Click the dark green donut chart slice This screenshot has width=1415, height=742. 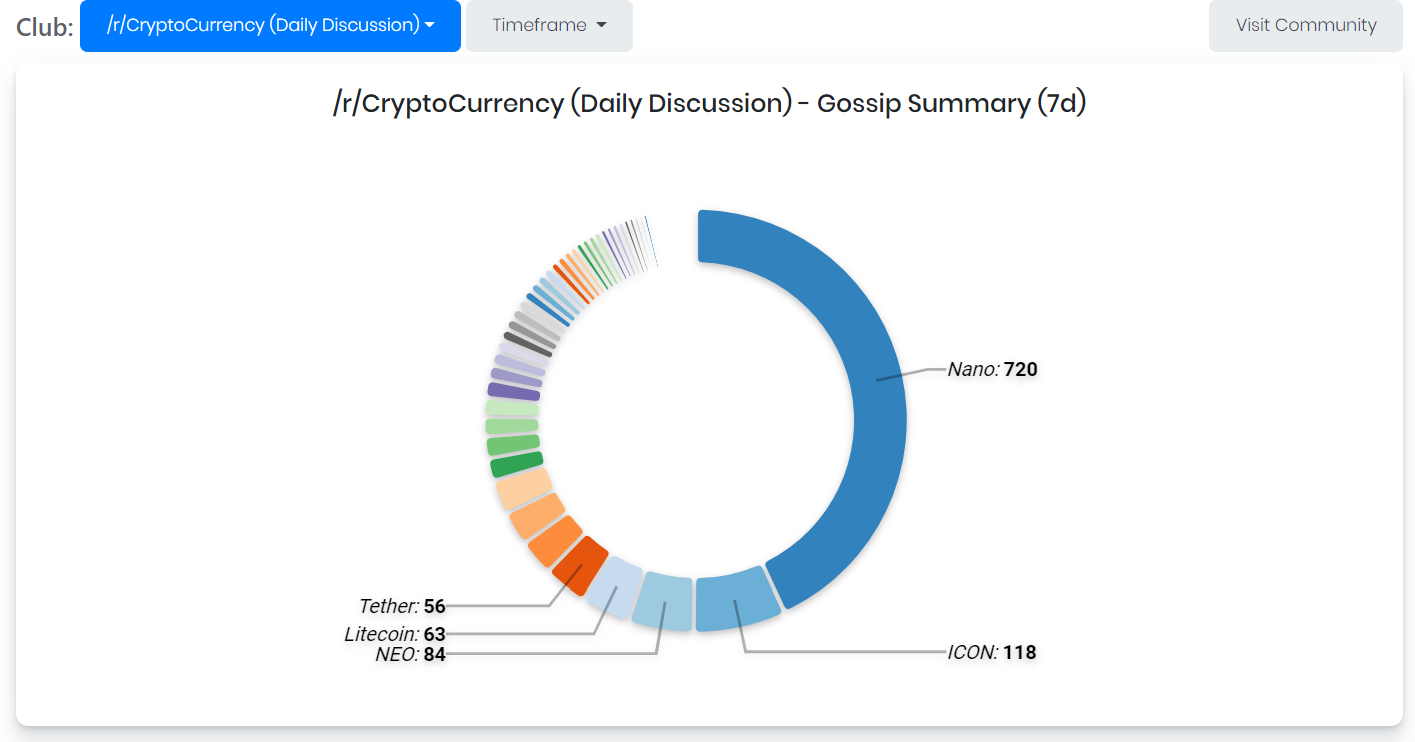point(516,464)
